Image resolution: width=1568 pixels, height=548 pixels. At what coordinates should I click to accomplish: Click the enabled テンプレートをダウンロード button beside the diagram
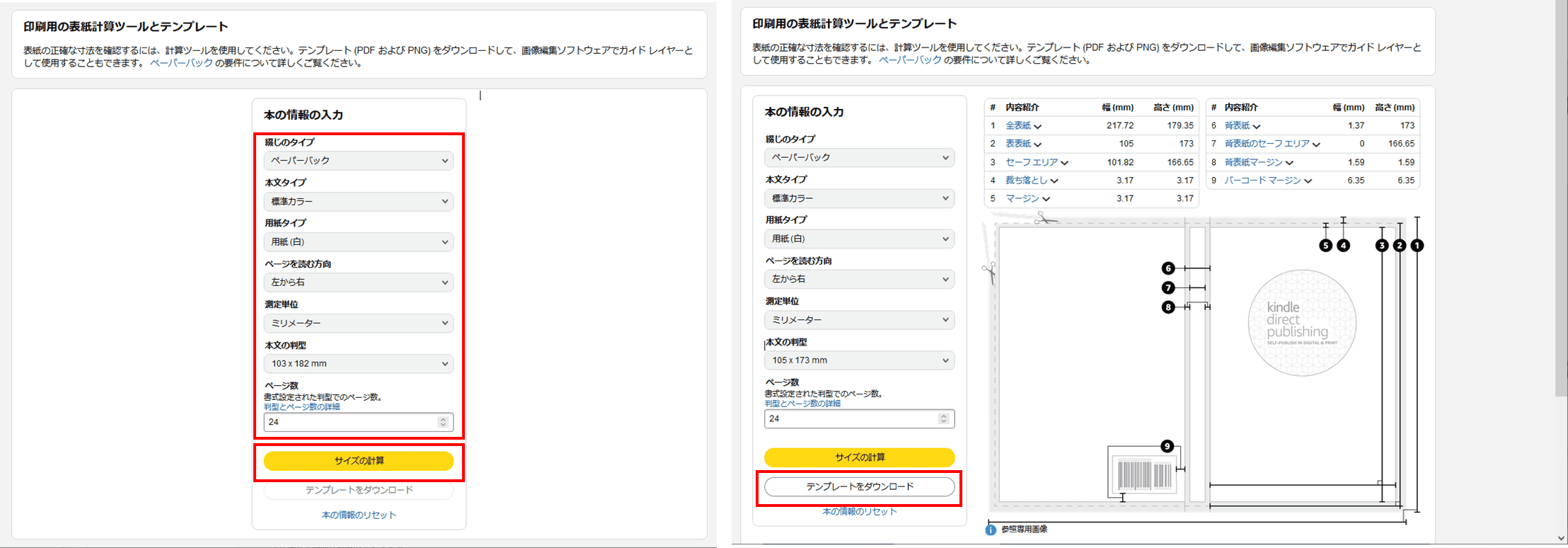tap(859, 487)
